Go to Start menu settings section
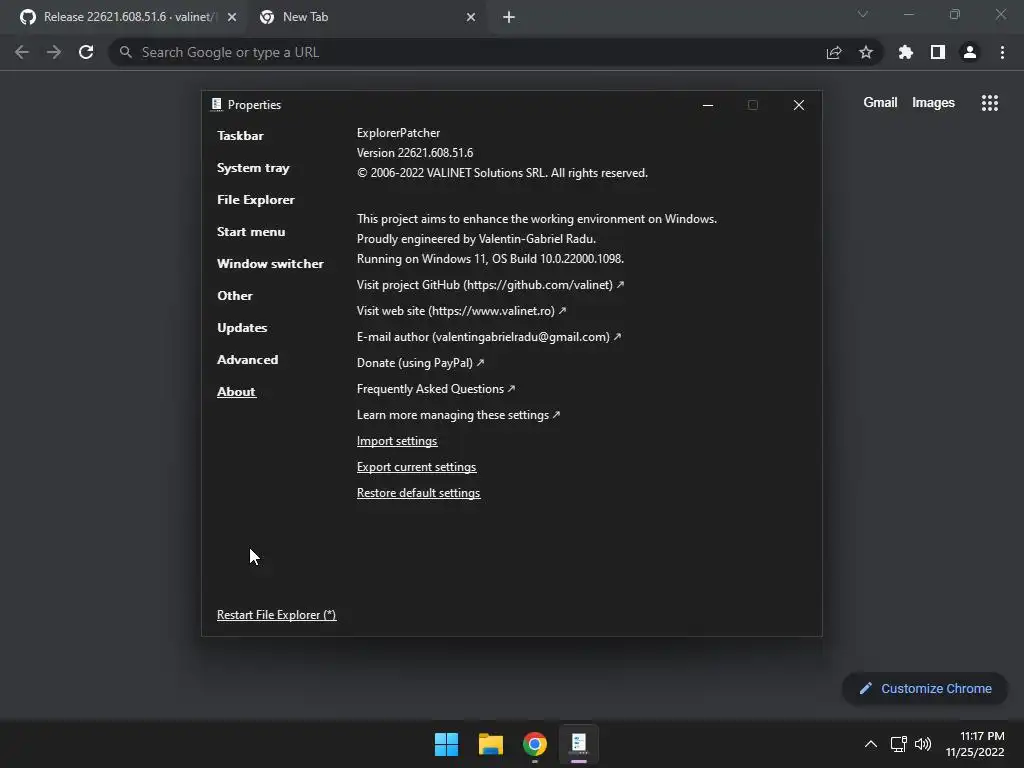The image size is (1024, 768). point(251,232)
